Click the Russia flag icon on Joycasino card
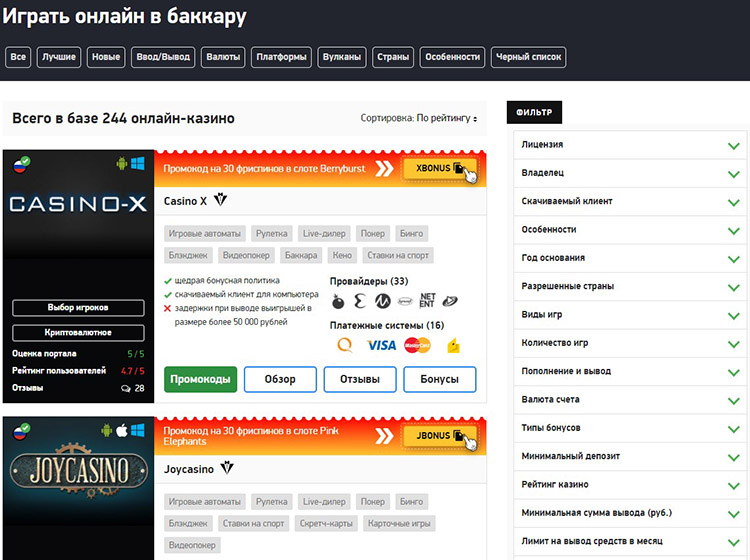The width and height of the screenshot is (750, 560). point(21,431)
